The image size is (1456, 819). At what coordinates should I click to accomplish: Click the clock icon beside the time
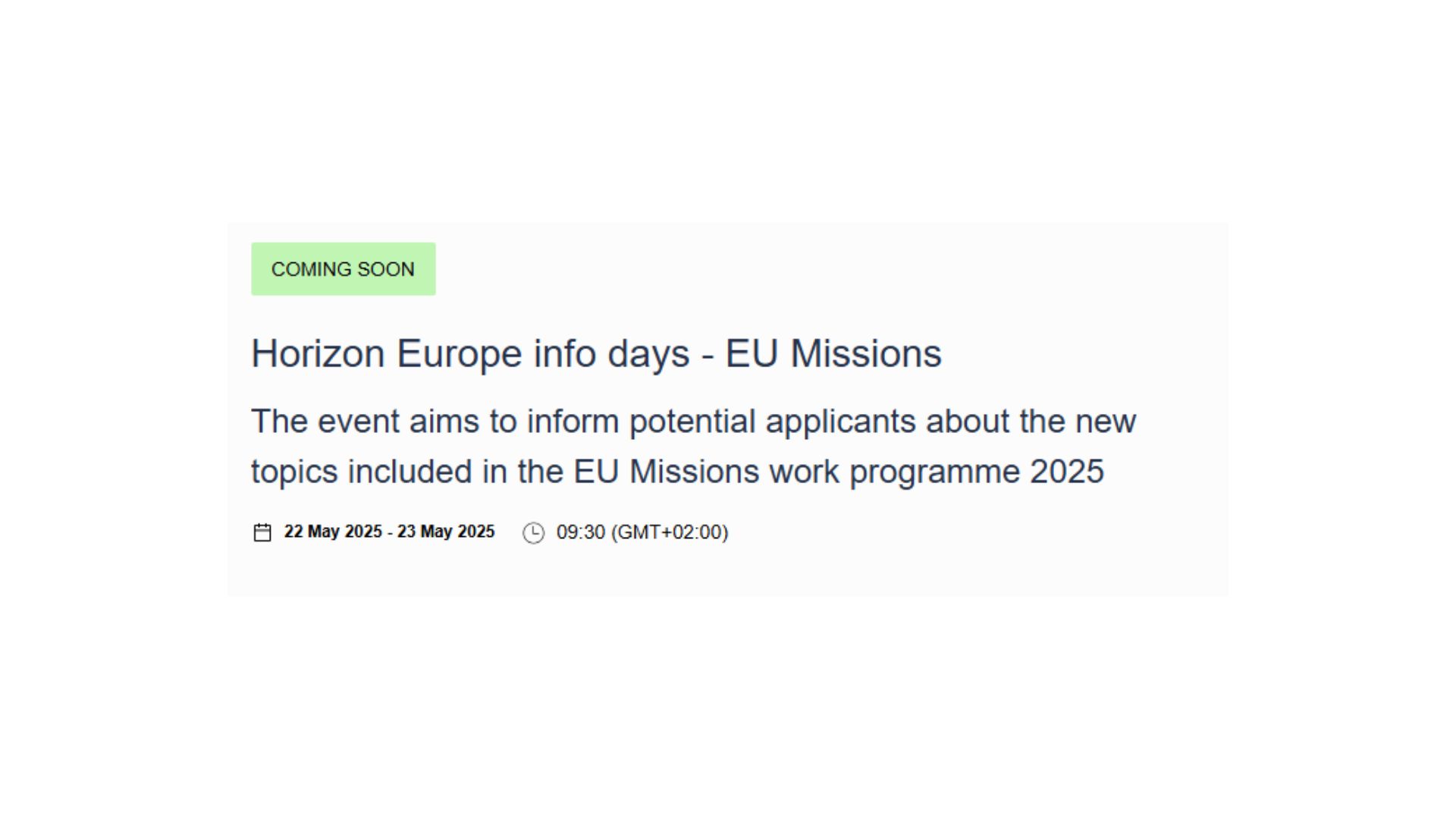pyautogui.click(x=533, y=532)
